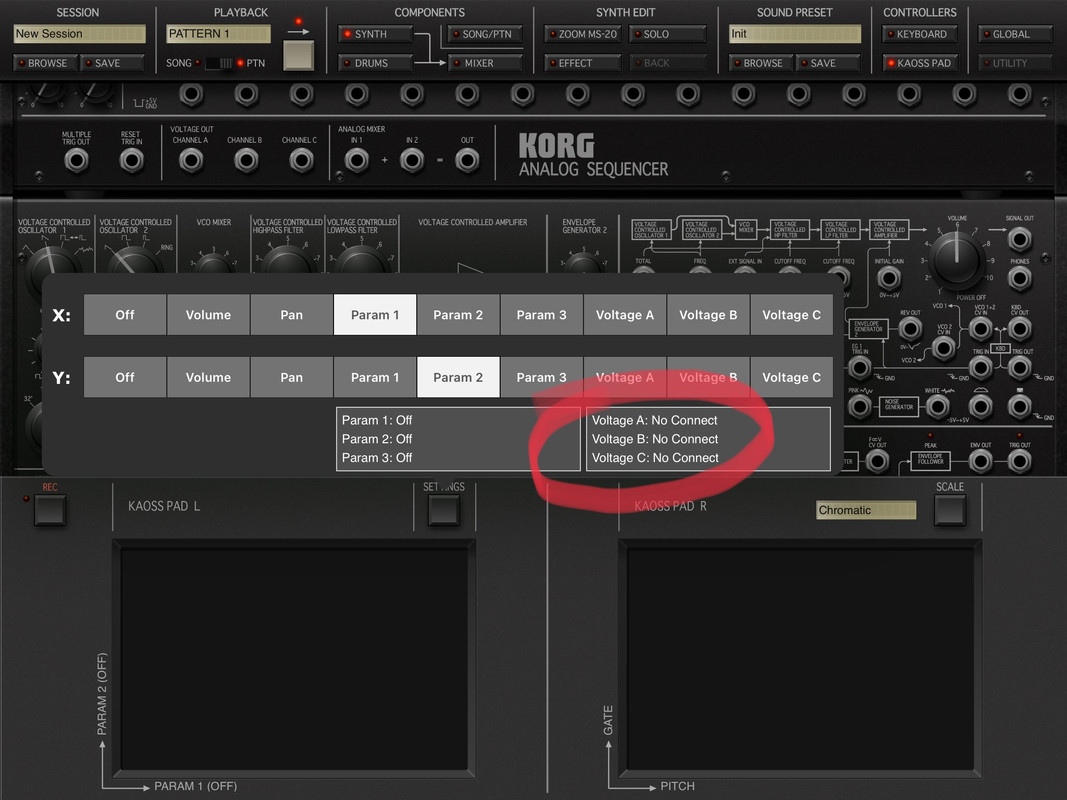Select Param 1 for X axis
The image size is (1067, 800).
pyautogui.click(x=375, y=314)
